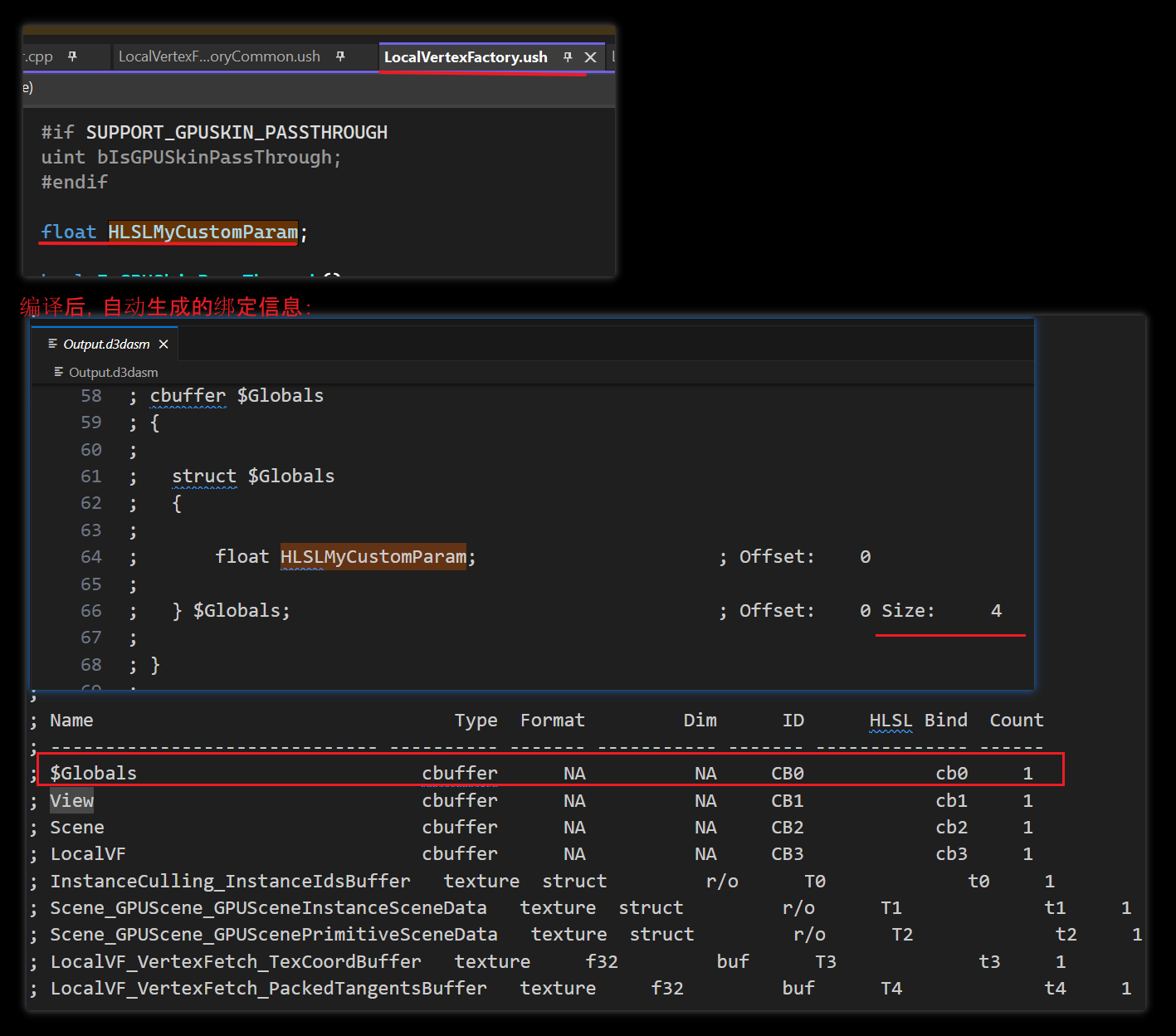This screenshot has width=1176, height=1036.
Task: Click the highlighted HLSLMyCustomParam on line 64
Action: coord(373,557)
